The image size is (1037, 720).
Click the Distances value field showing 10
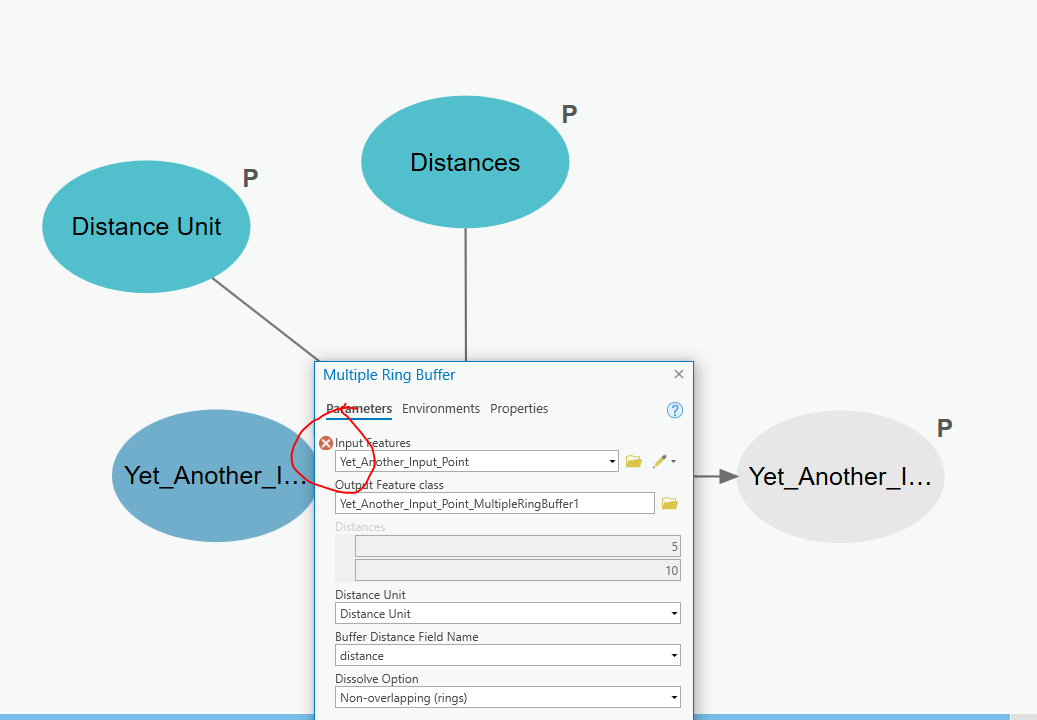(515, 569)
